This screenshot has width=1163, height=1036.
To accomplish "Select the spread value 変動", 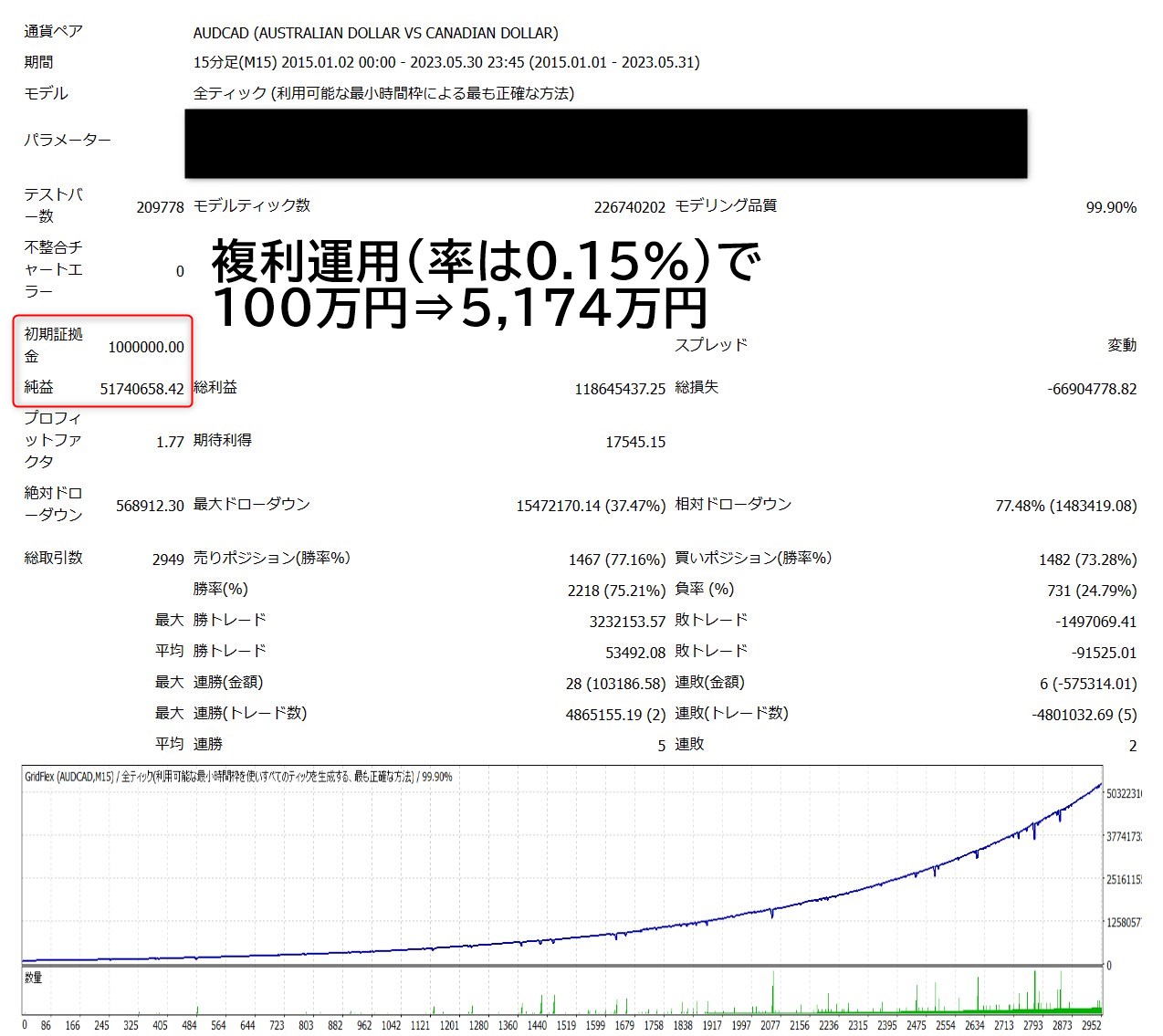I will 1122,345.
